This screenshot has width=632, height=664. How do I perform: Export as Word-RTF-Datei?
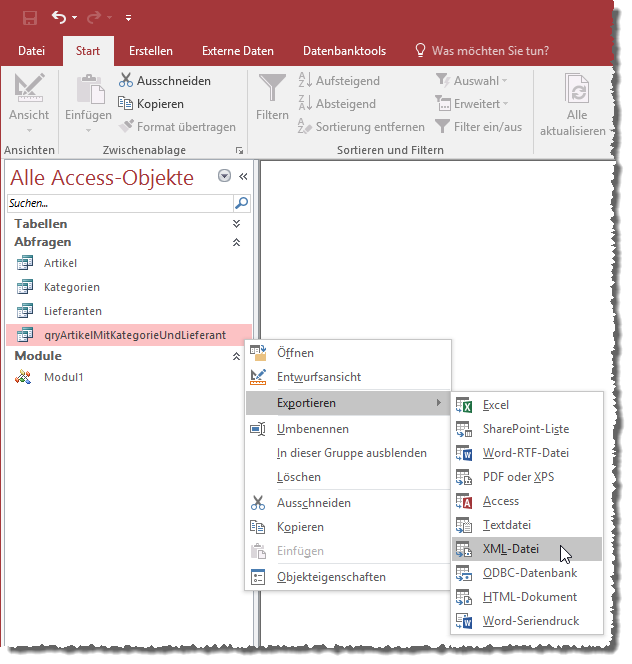coord(527,453)
